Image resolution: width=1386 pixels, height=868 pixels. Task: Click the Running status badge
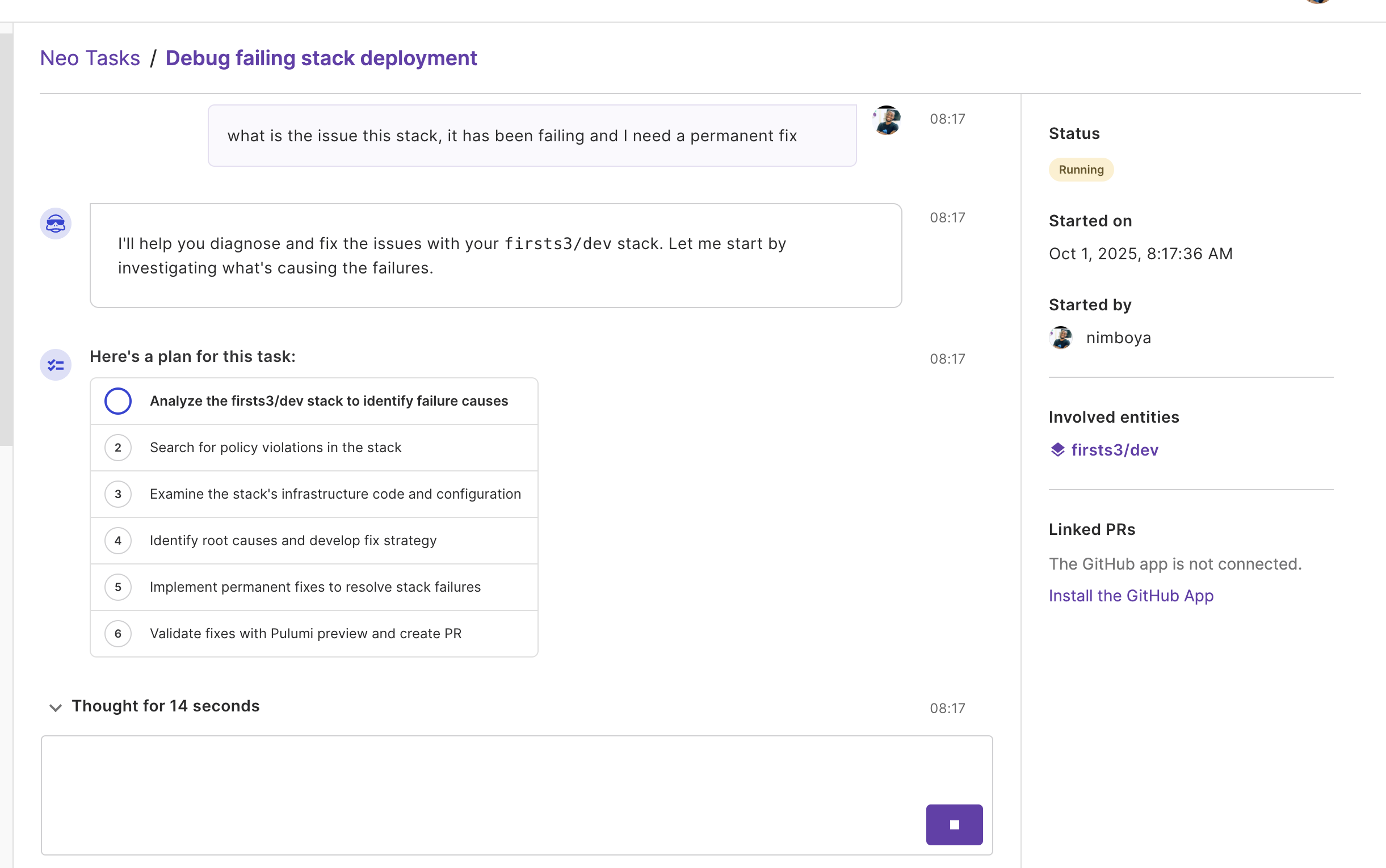tap(1081, 170)
